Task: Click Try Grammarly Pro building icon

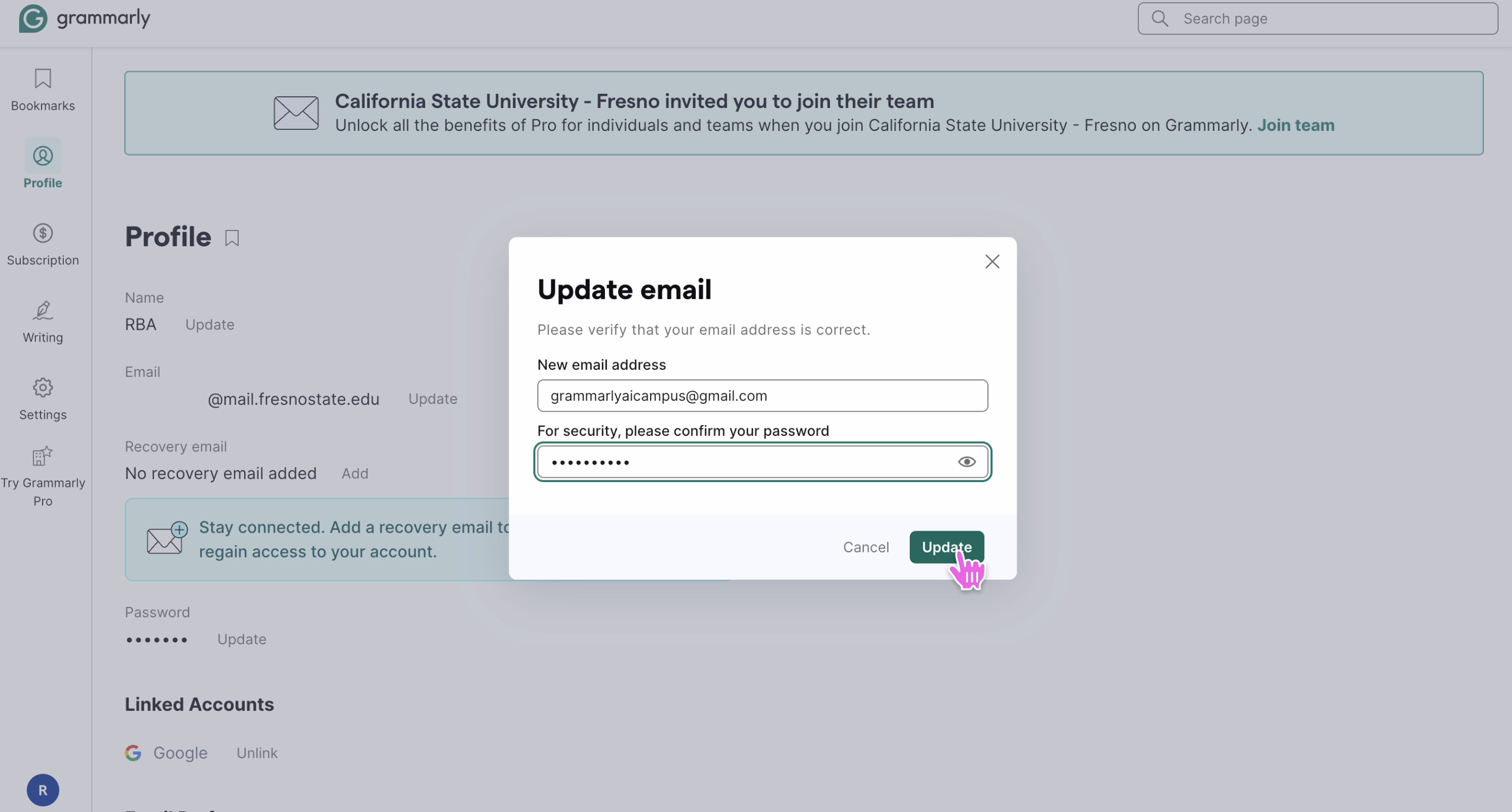Action: click(42, 456)
